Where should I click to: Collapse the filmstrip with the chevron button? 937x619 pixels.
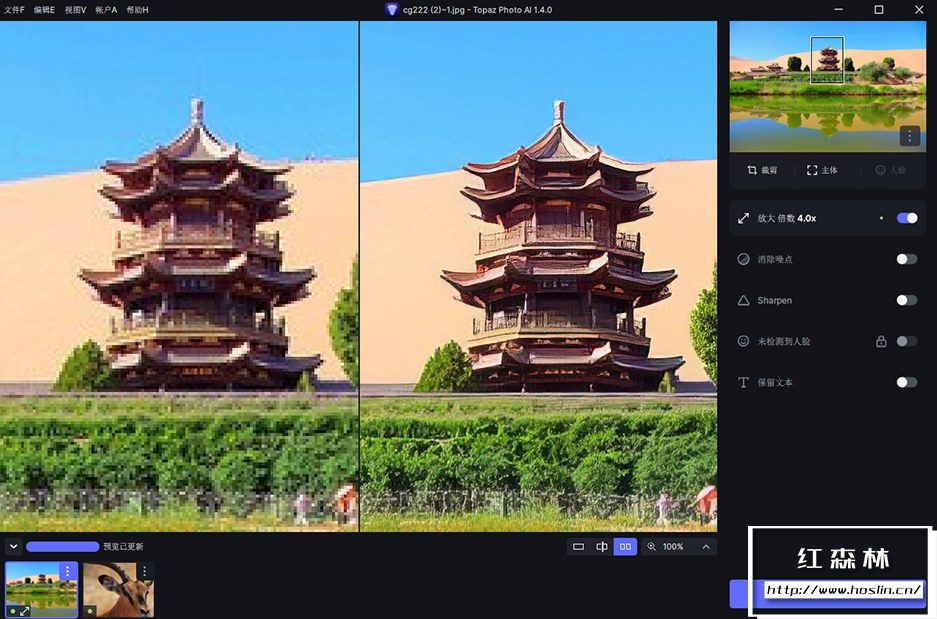point(13,546)
